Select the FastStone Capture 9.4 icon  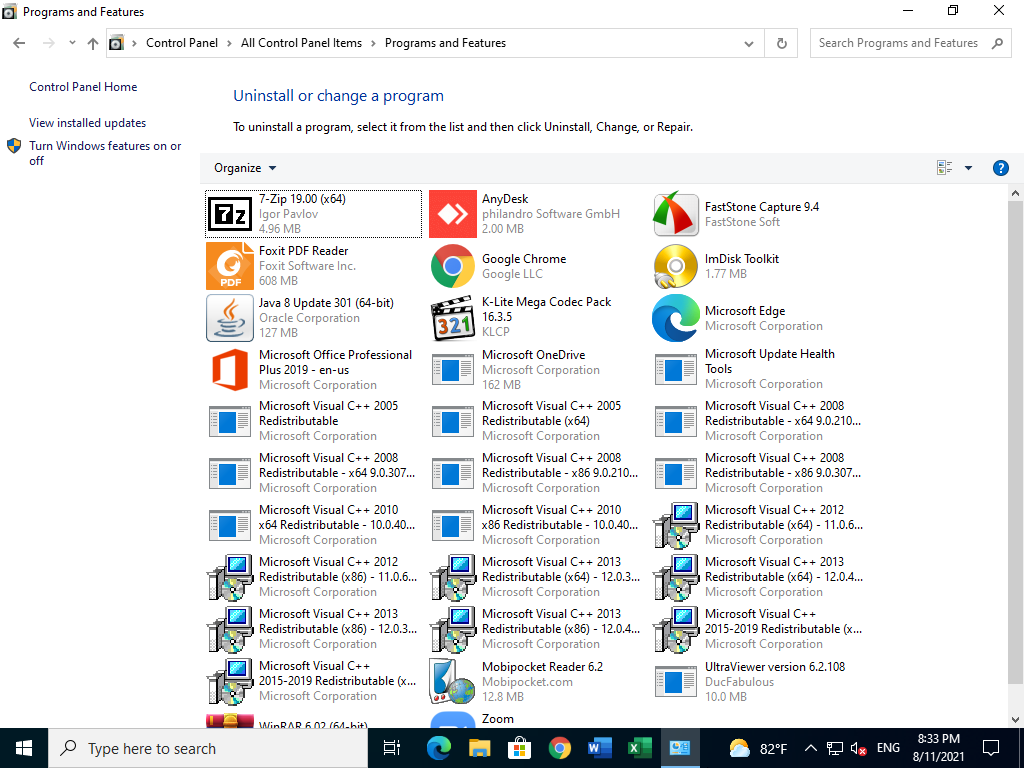pos(675,214)
